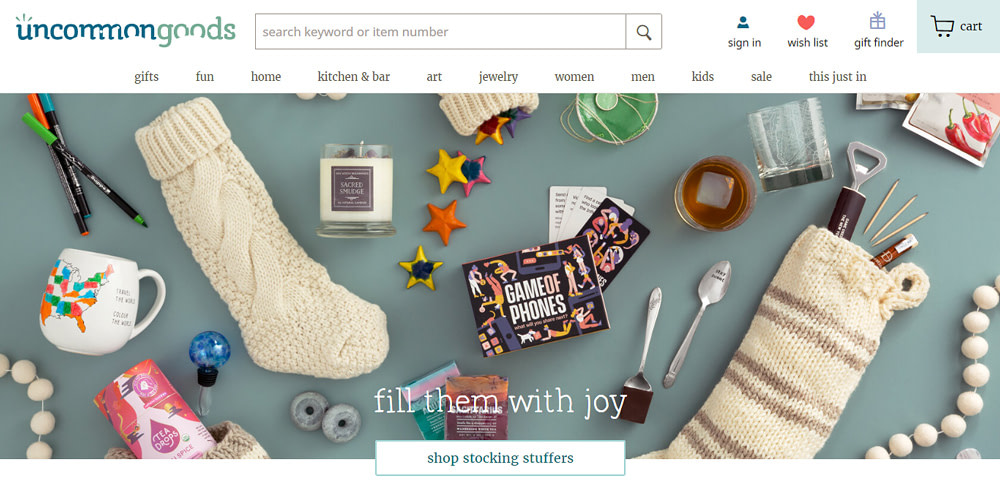Viewport: 1000px width, 488px height.
Task: View the sale section
Action: pos(761,77)
